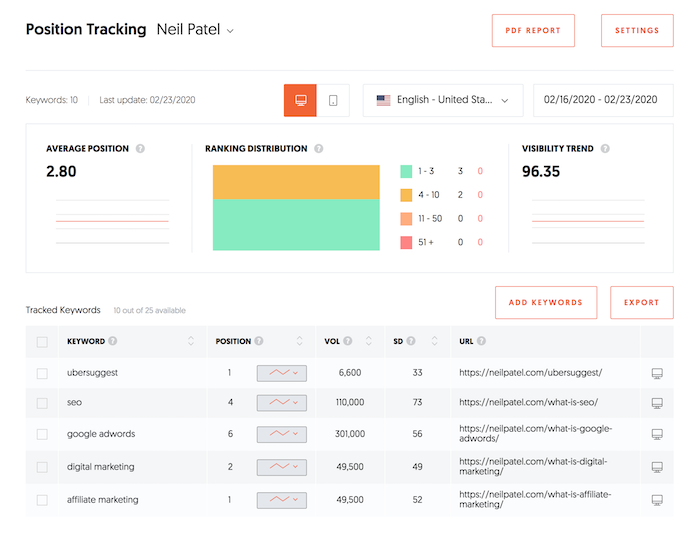Open Neil Patel project dropdown
The width and height of the screenshot is (700, 543).
(195, 30)
